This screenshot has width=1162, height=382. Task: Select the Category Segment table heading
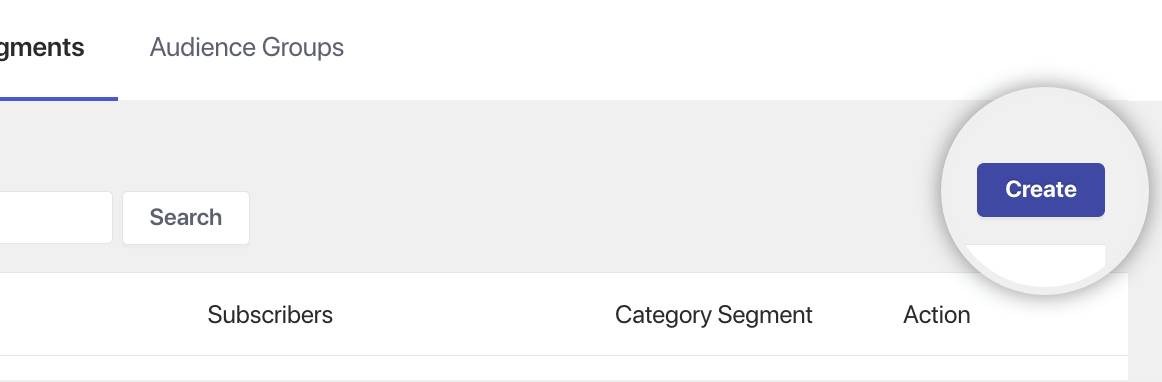point(714,315)
